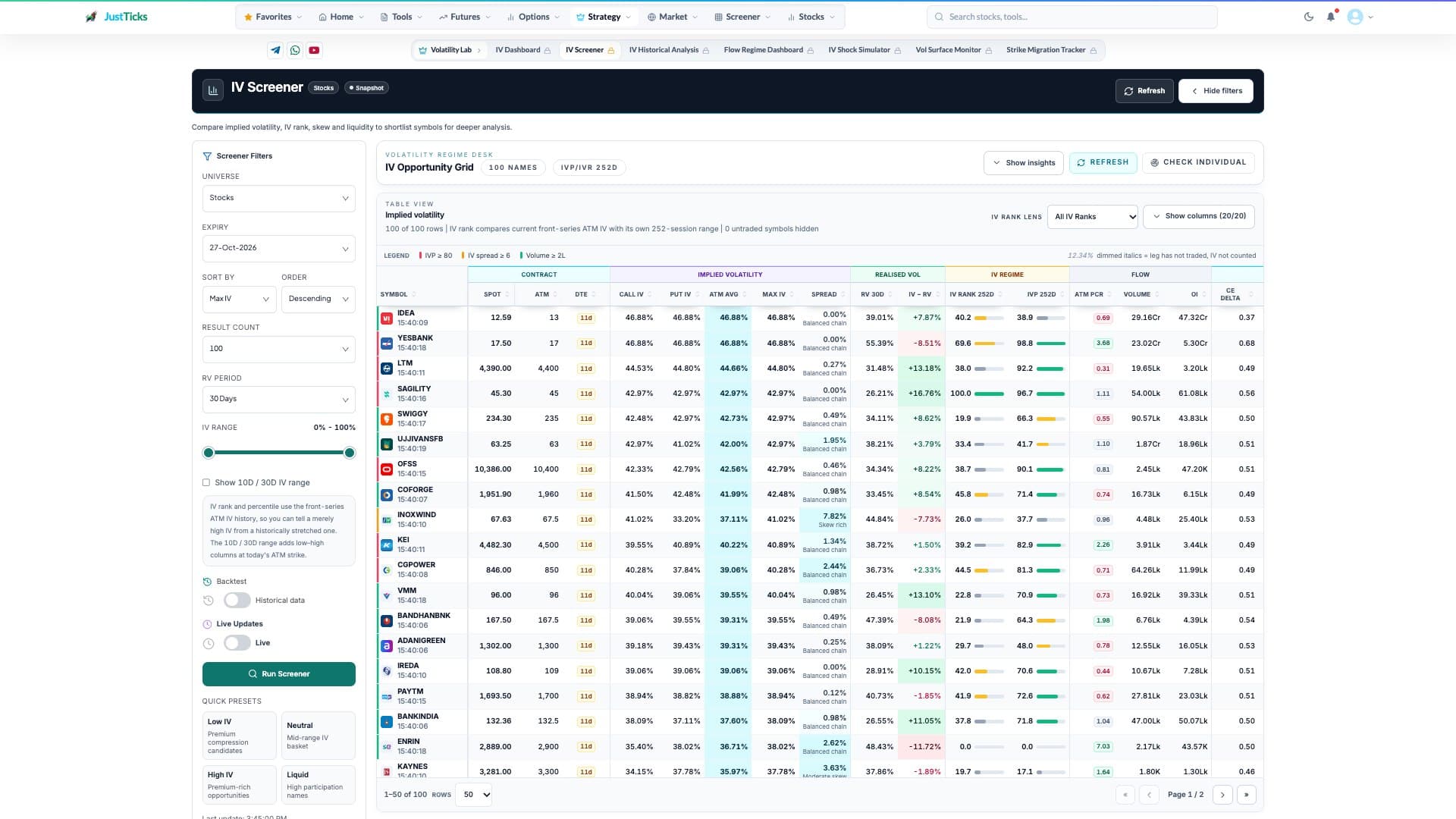Expand Show columns (20/20) menu

tap(1198, 216)
